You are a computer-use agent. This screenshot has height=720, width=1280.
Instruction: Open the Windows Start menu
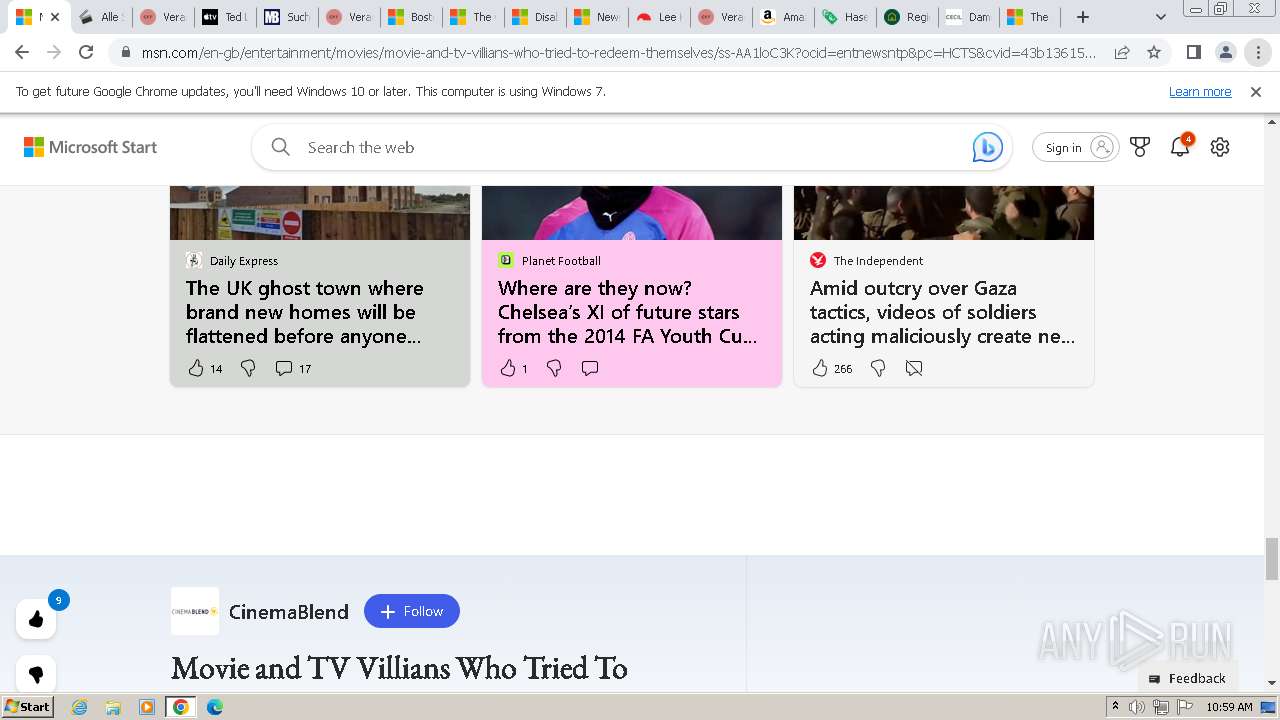coord(28,706)
